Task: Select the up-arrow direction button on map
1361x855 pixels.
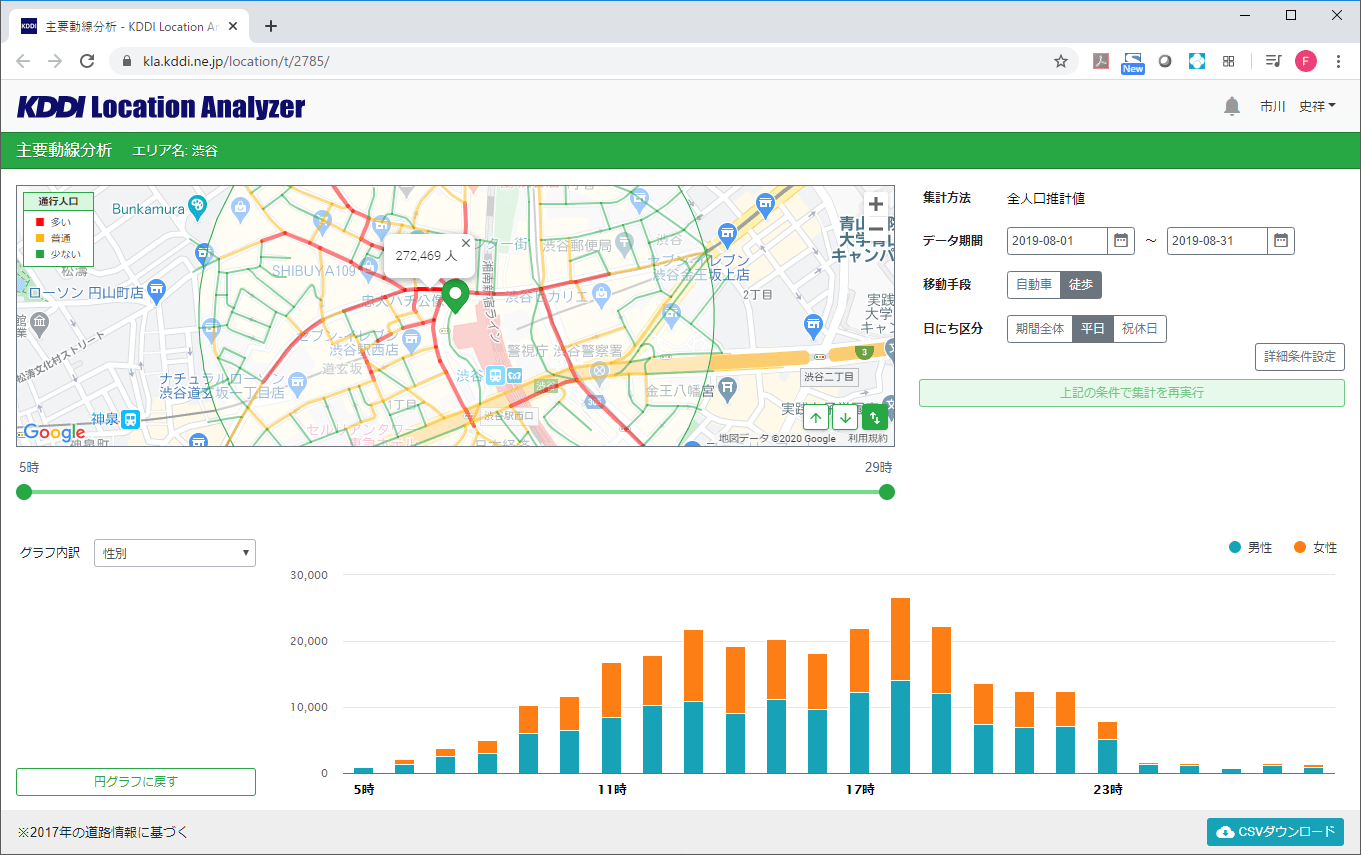Action: click(x=816, y=418)
